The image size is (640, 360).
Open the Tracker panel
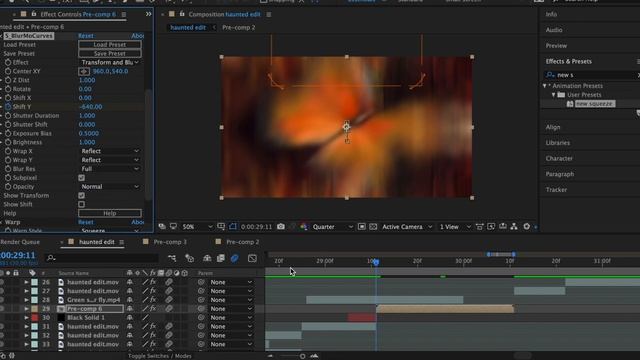556,190
